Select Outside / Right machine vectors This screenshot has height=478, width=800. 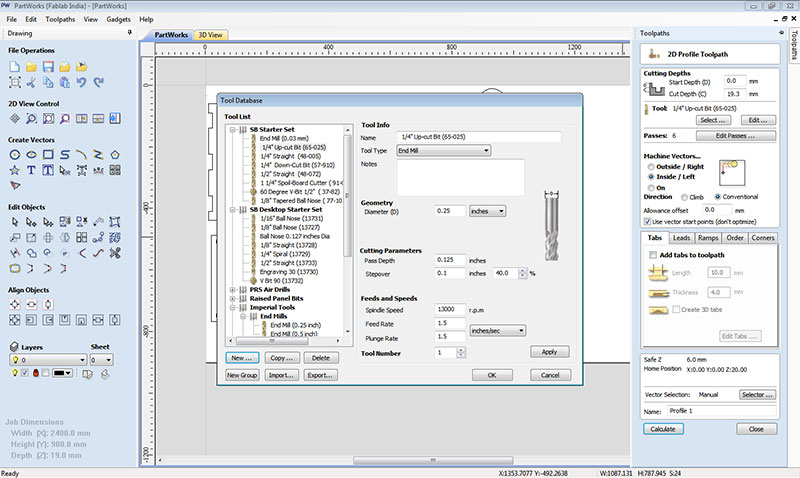(x=651, y=167)
